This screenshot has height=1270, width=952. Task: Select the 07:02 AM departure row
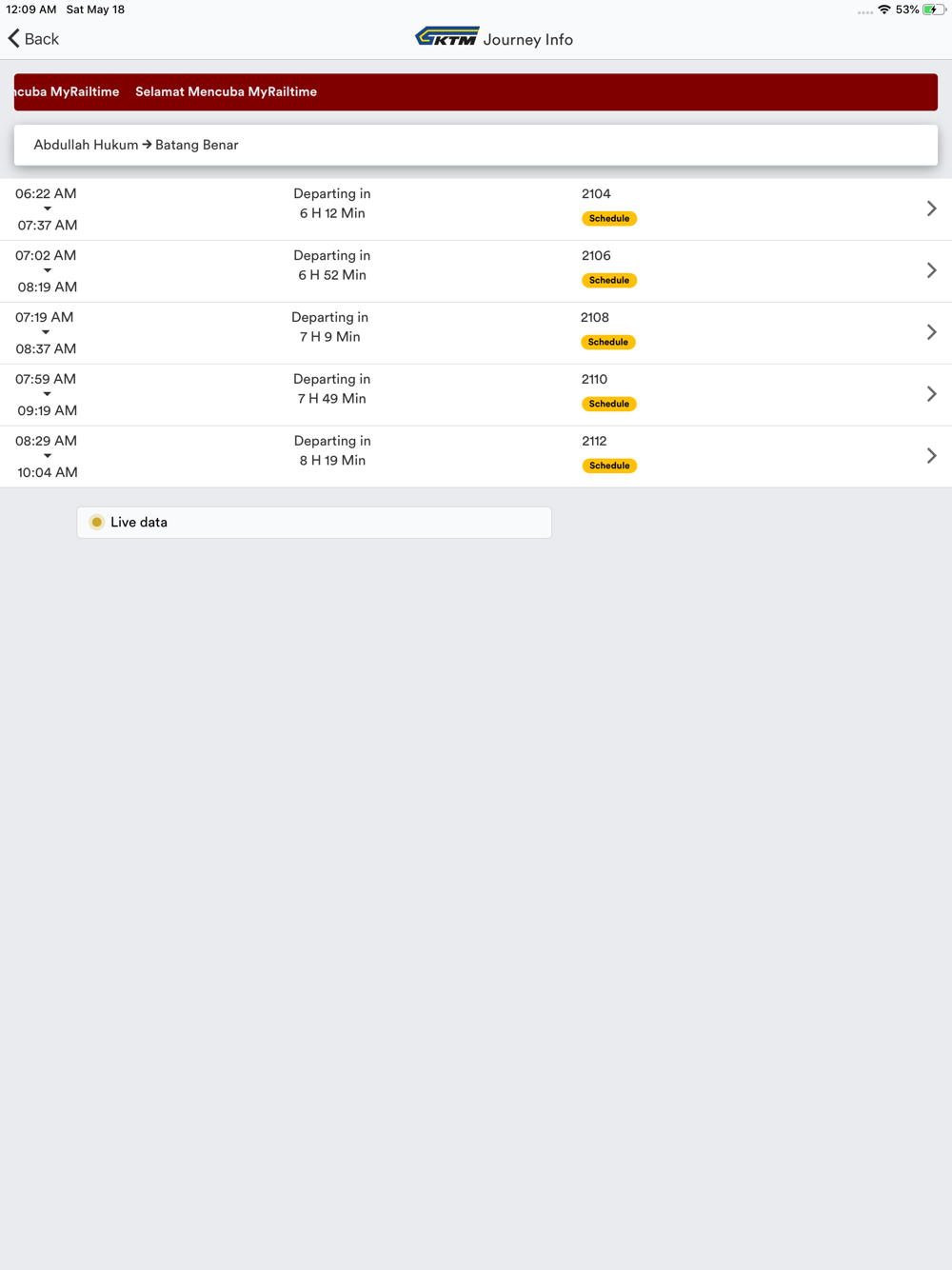pos(476,271)
